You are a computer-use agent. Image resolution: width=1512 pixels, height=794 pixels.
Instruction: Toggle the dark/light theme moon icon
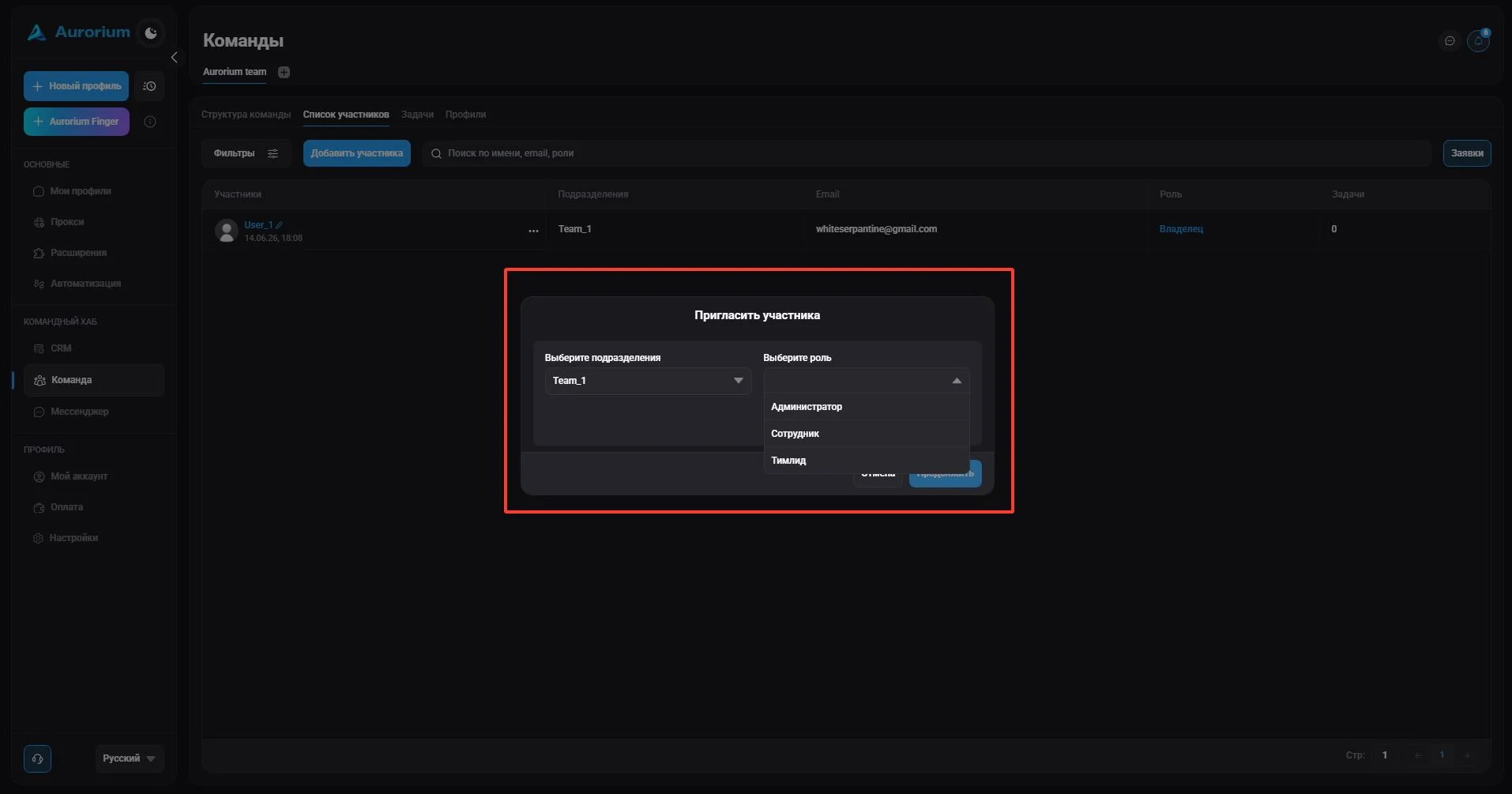pos(151,32)
